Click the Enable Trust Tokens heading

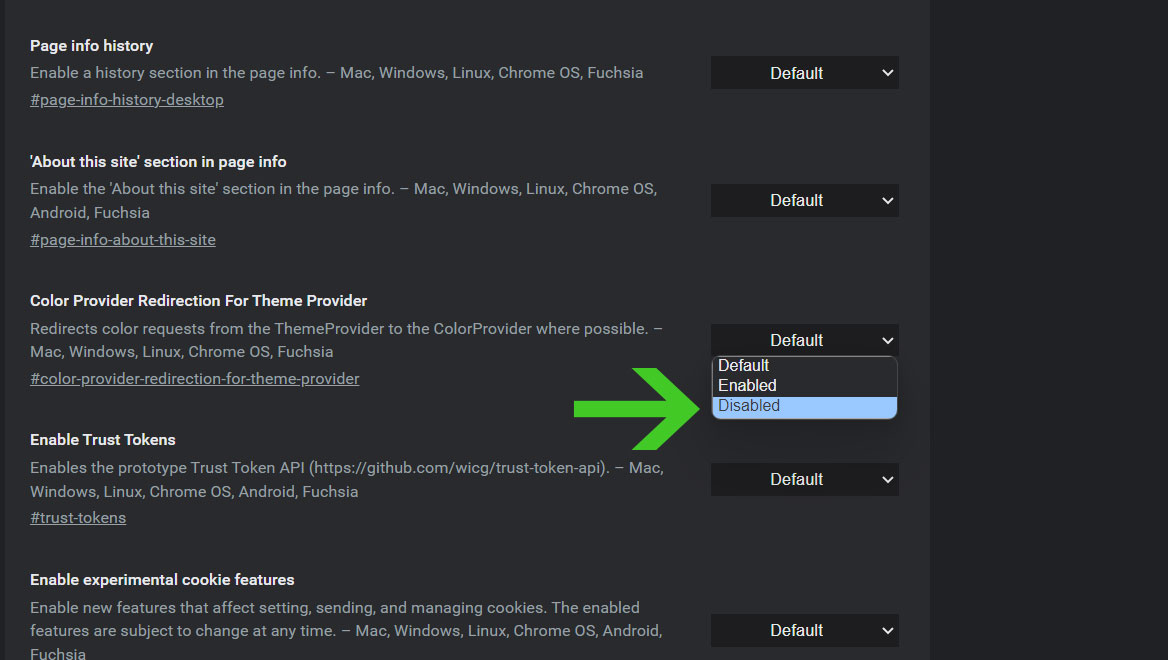click(103, 440)
